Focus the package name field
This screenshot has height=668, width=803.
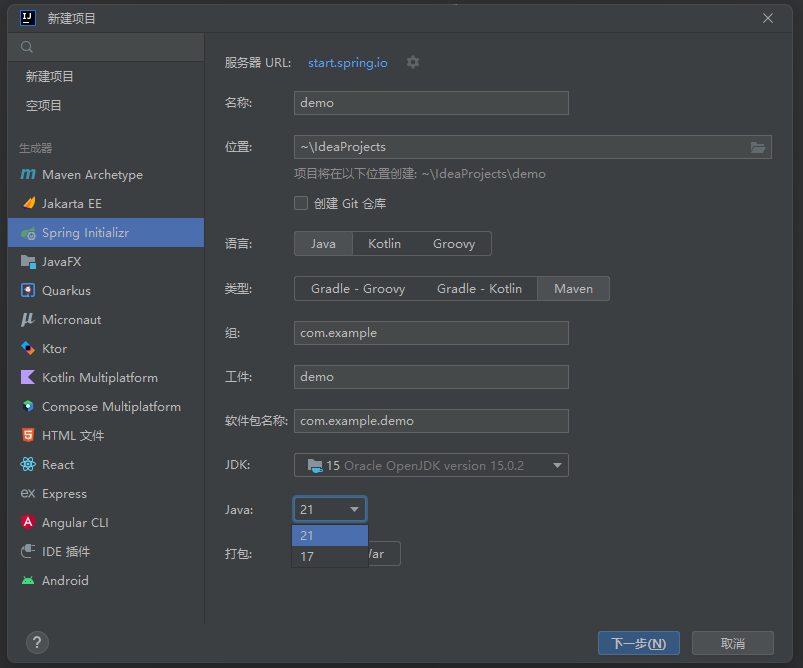(x=431, y=421)
